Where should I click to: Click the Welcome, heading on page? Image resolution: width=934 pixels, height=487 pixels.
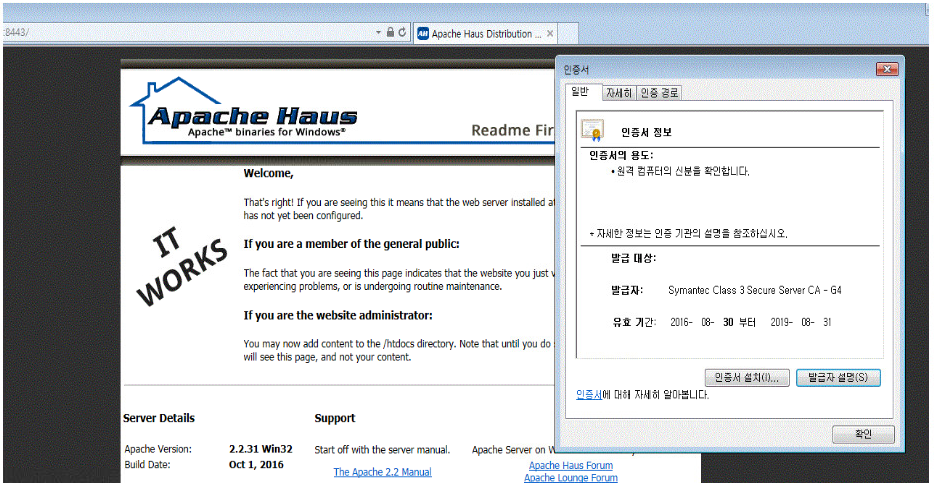(x=269, y=174)
